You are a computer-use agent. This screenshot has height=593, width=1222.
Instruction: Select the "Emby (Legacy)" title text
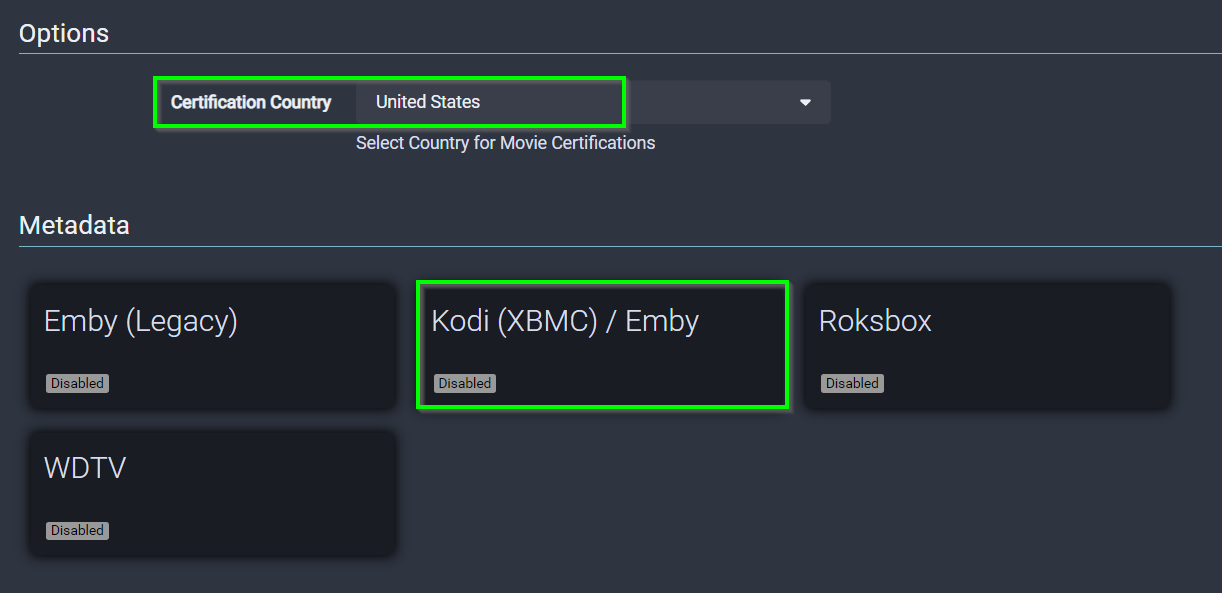coord(141,321)
